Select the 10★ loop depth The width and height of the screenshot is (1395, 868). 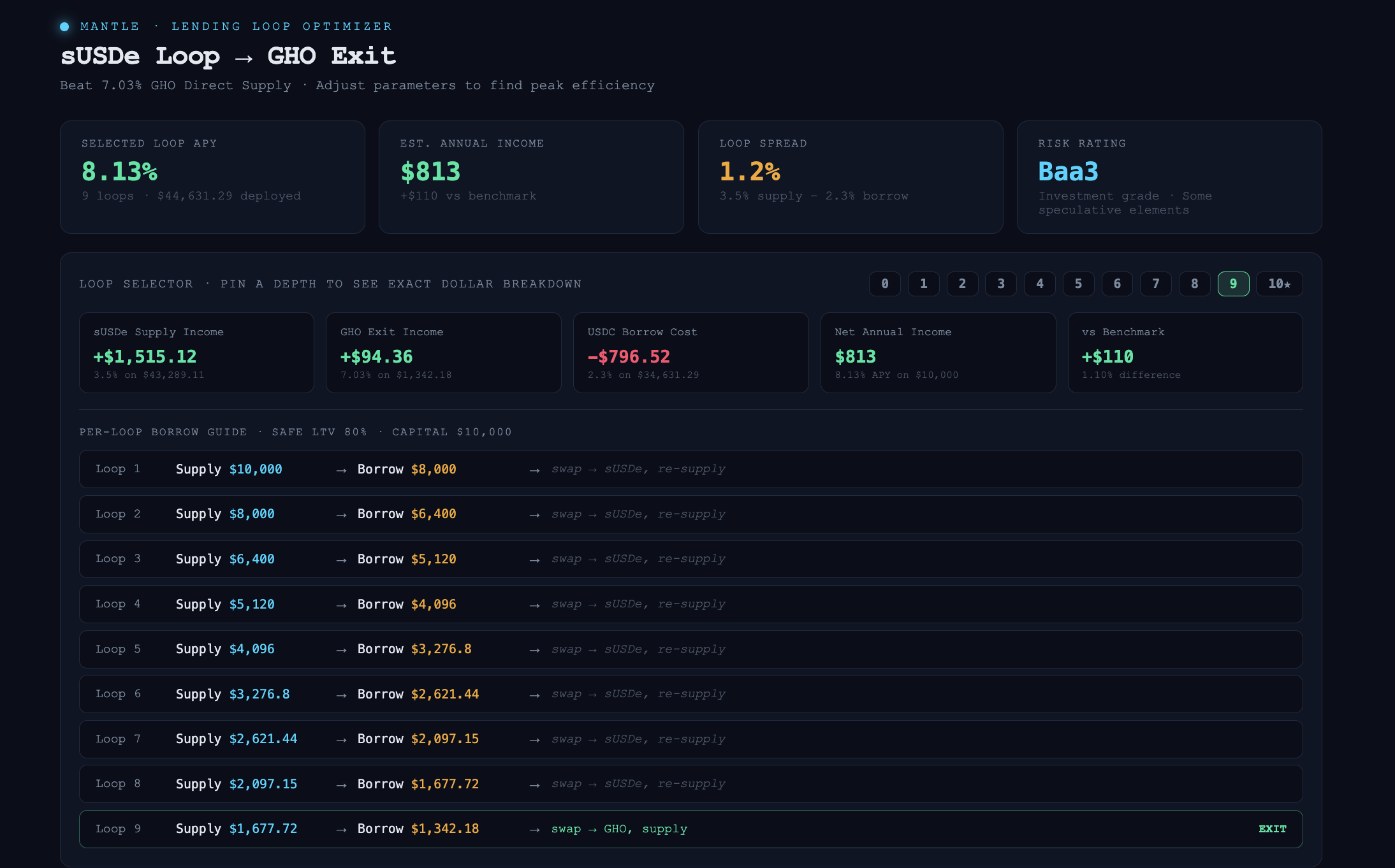point(1279,284)
